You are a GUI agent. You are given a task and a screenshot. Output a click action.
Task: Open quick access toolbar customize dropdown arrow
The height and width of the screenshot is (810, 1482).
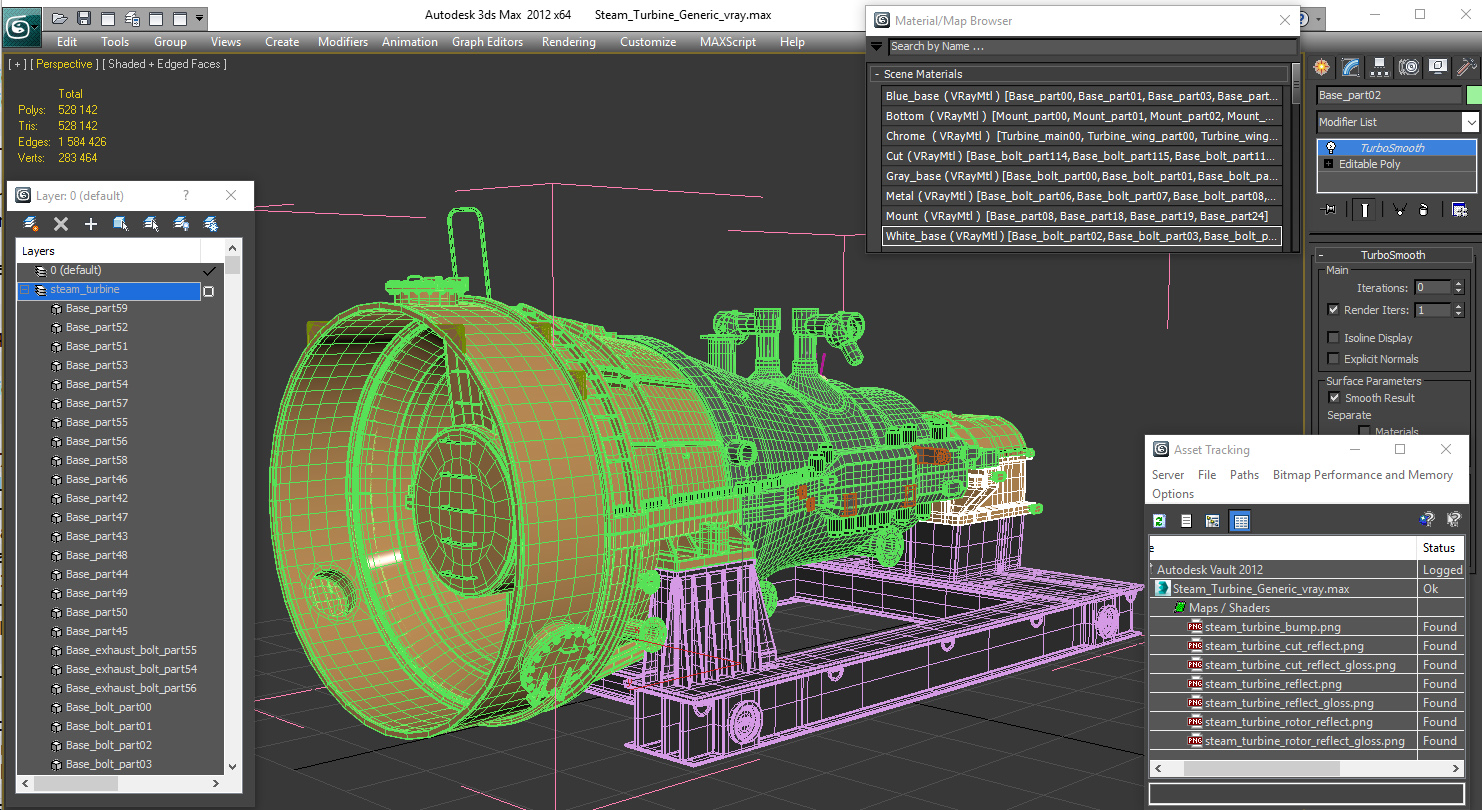tap(200, 18)
